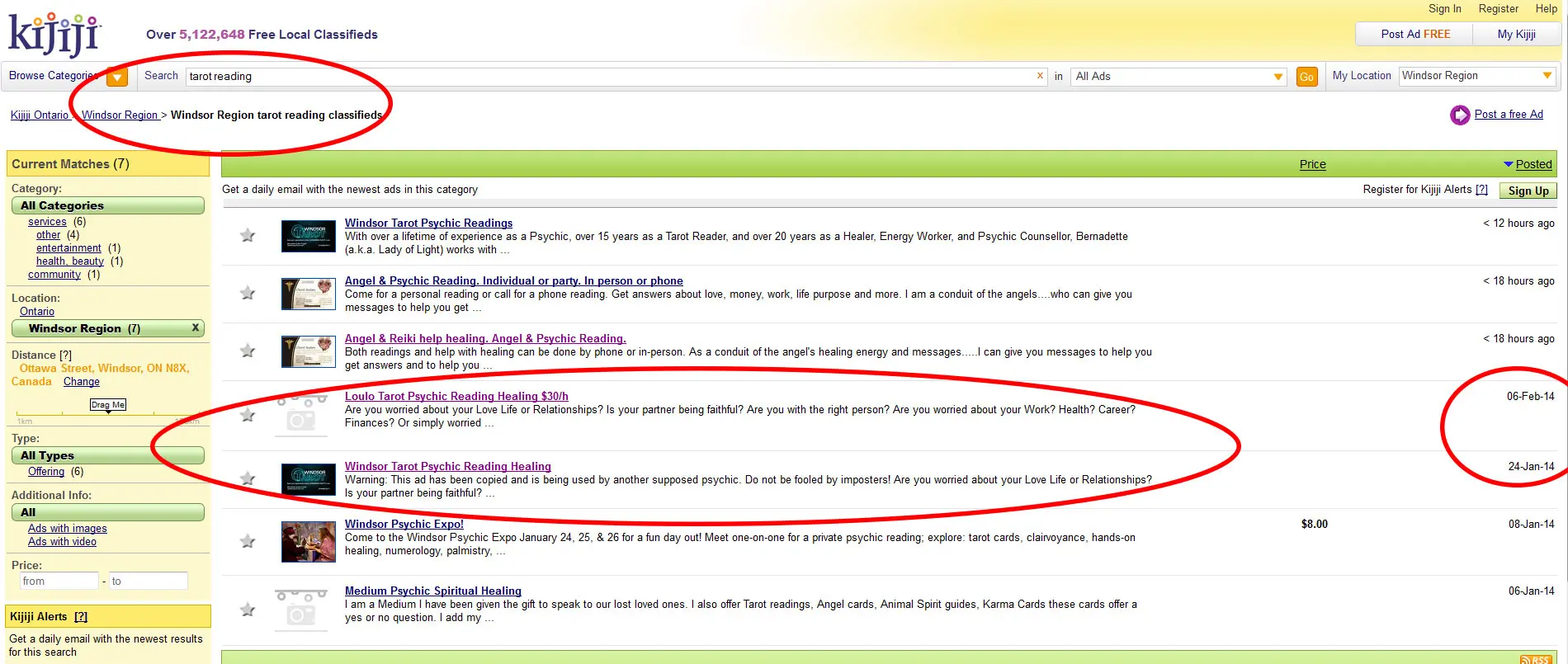1568x664 pixels.
Task: Click the Price to field
Action: coord(149,582)
